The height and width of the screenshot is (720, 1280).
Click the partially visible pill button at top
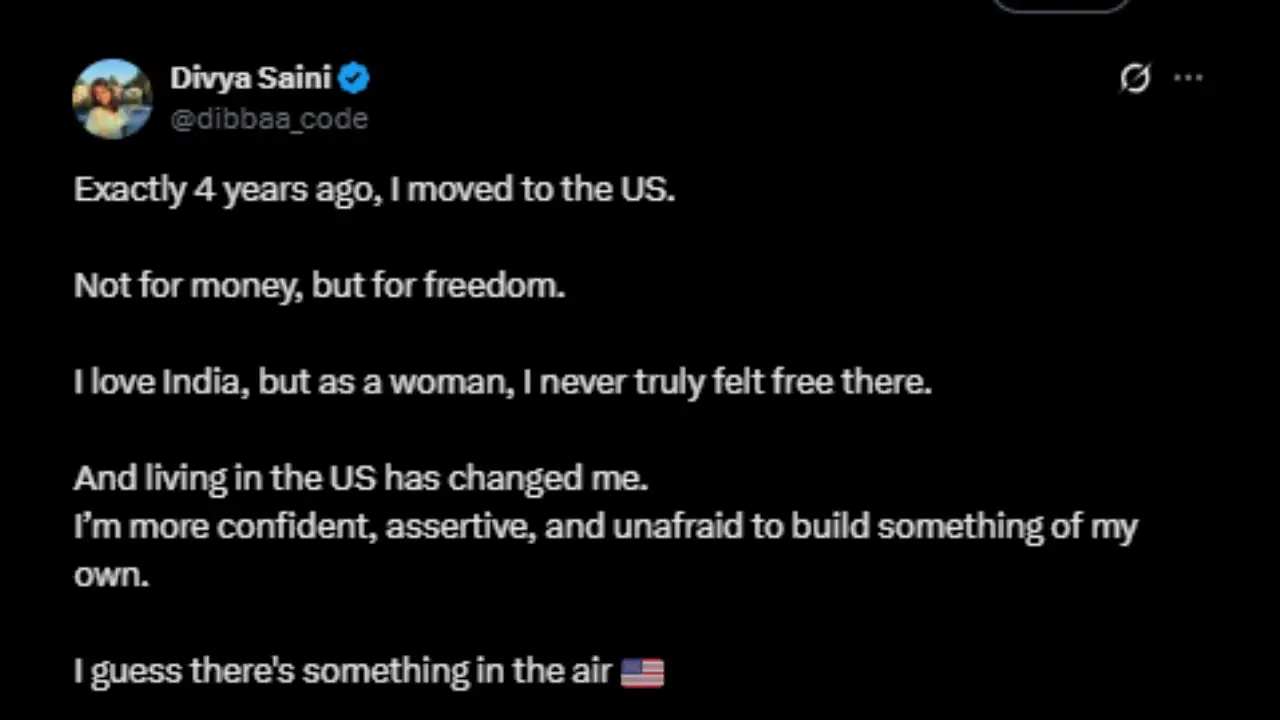(1061, 5)
